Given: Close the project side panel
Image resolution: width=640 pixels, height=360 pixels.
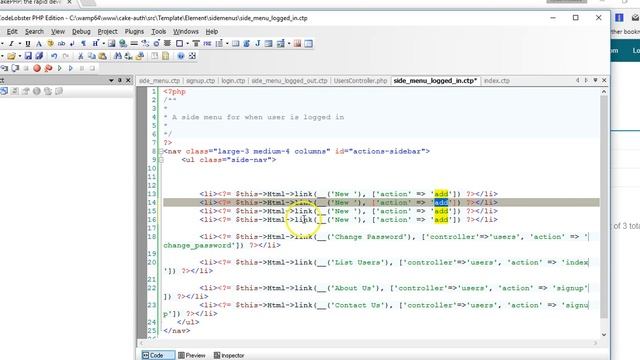Looking at the screenshot, I should click(x=128, y=80).
